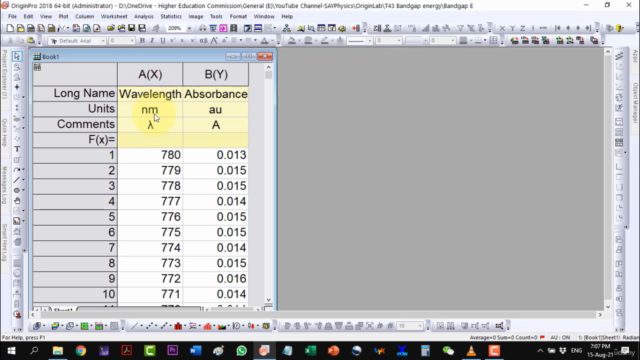Expand Scatter plot type dropdown arrow
The image size is (640, 360).
coord(156,326)
